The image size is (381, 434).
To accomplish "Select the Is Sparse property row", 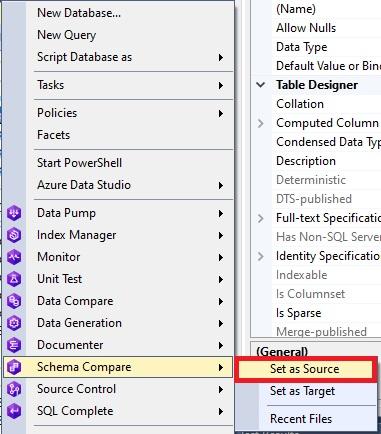I will pyautogui.click(x=326, y=313).
